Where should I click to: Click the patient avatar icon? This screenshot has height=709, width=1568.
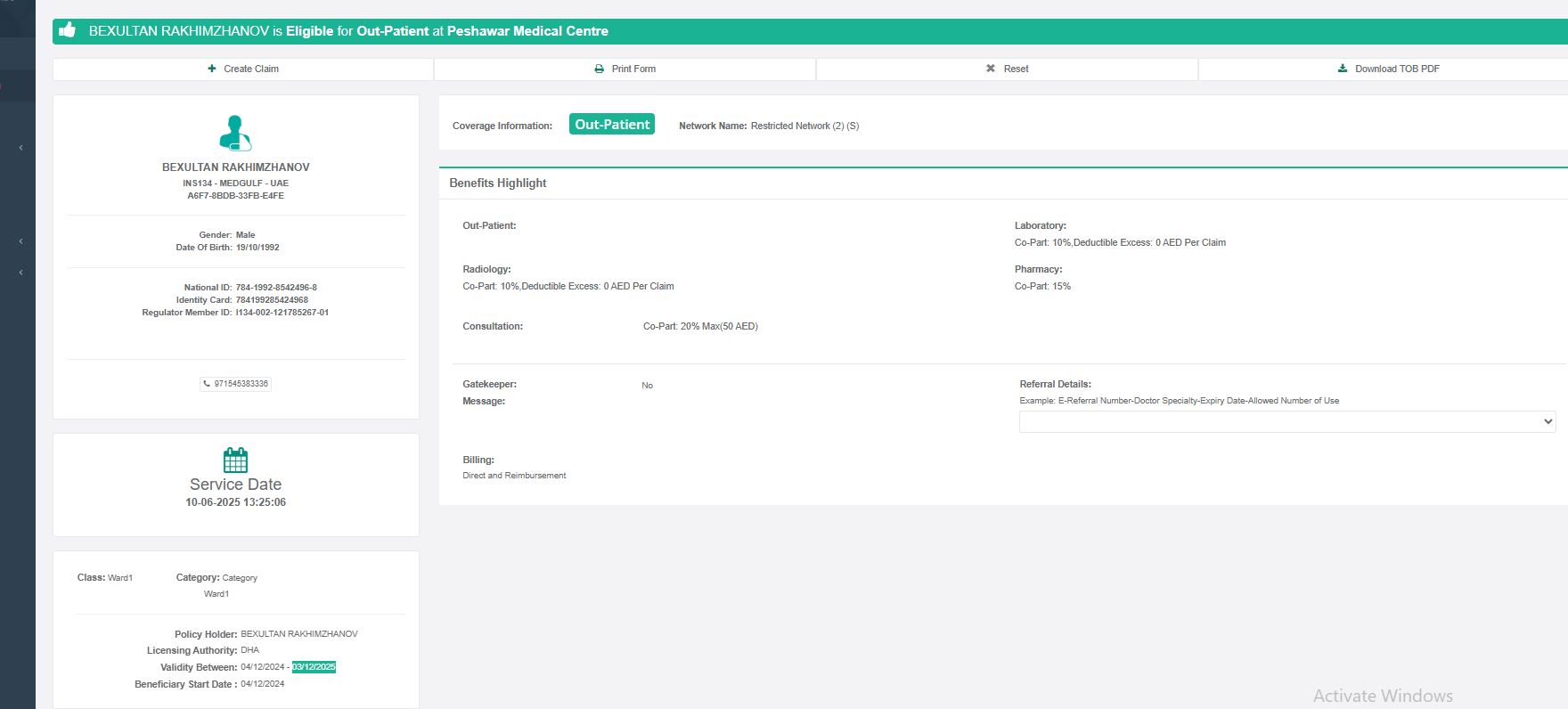[x=235, y=134]
